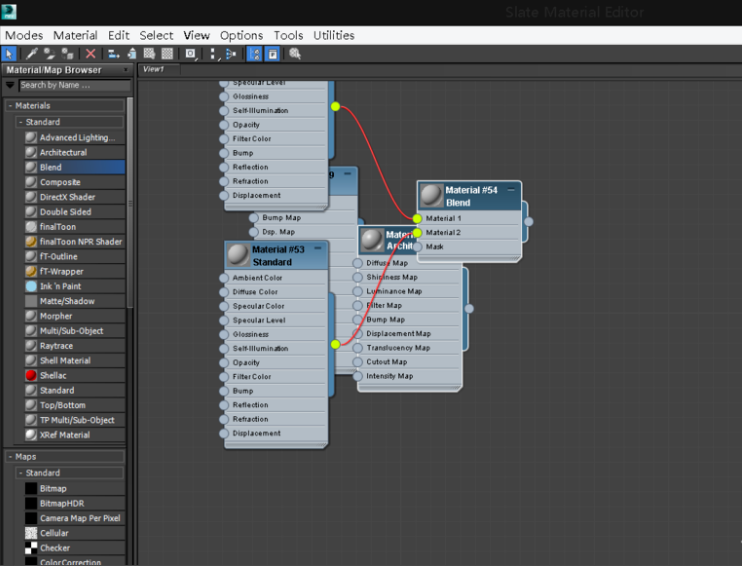Viewport: 742px width, 566px height.
Task: Open the View menu
Action: pyautogui.click(x=196, y=35)
